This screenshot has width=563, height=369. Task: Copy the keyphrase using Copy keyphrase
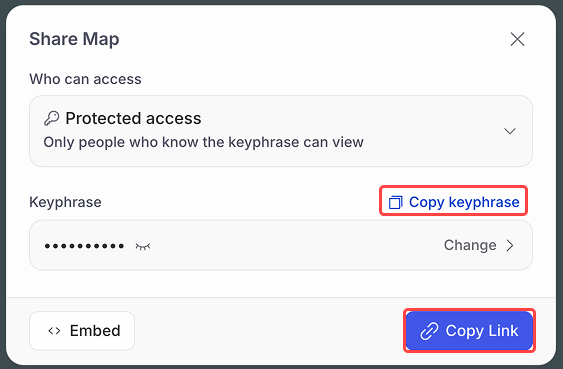pyautogui.click(x=453, y=201)
